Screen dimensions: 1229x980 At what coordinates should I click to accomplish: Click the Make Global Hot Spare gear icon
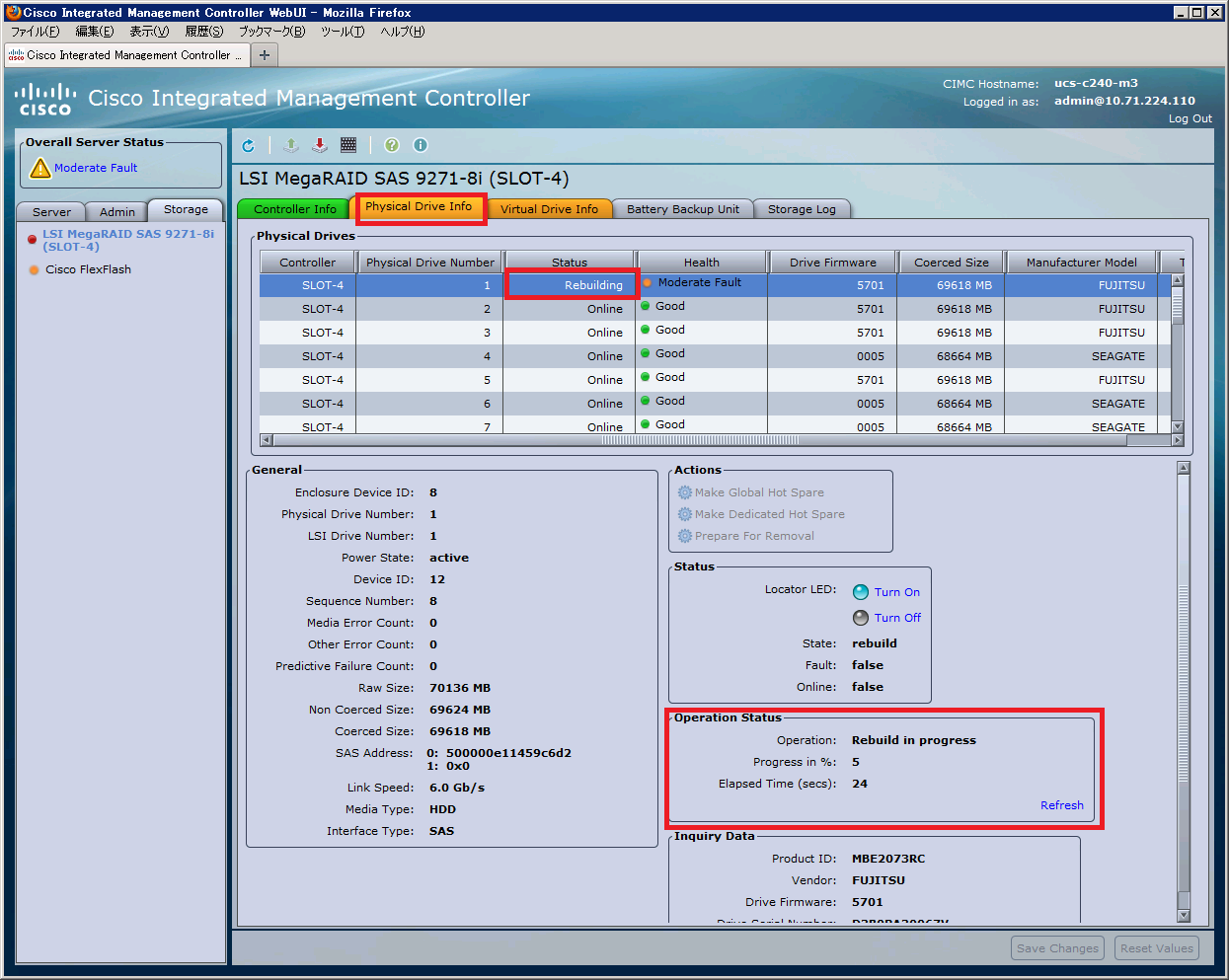point(685,492)
